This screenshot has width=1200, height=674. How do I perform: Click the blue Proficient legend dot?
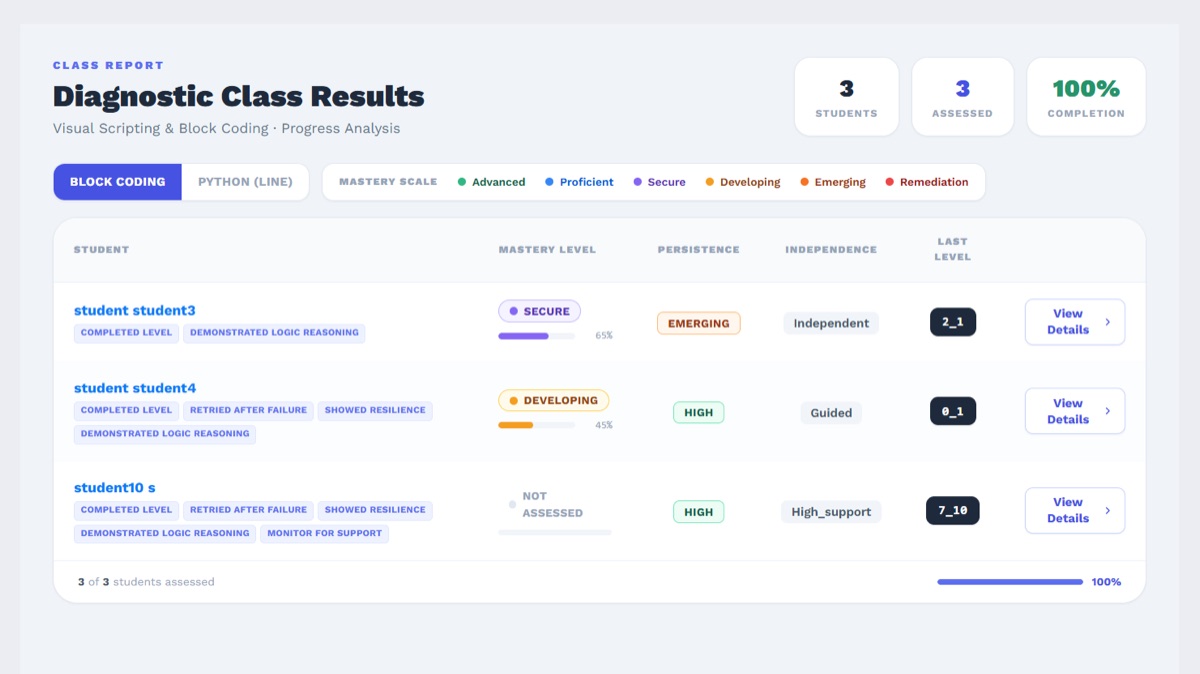click(549, 182)
